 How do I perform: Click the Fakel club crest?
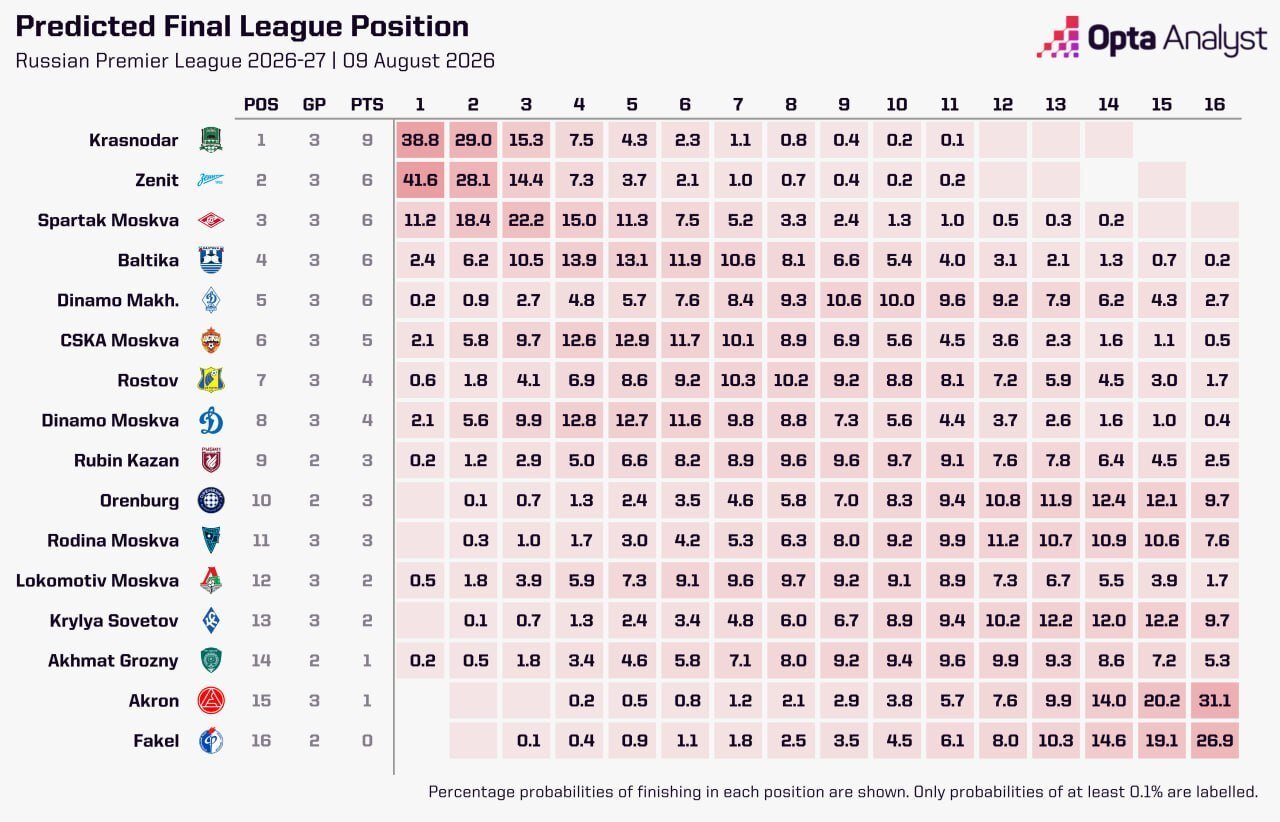click(211, 740)
